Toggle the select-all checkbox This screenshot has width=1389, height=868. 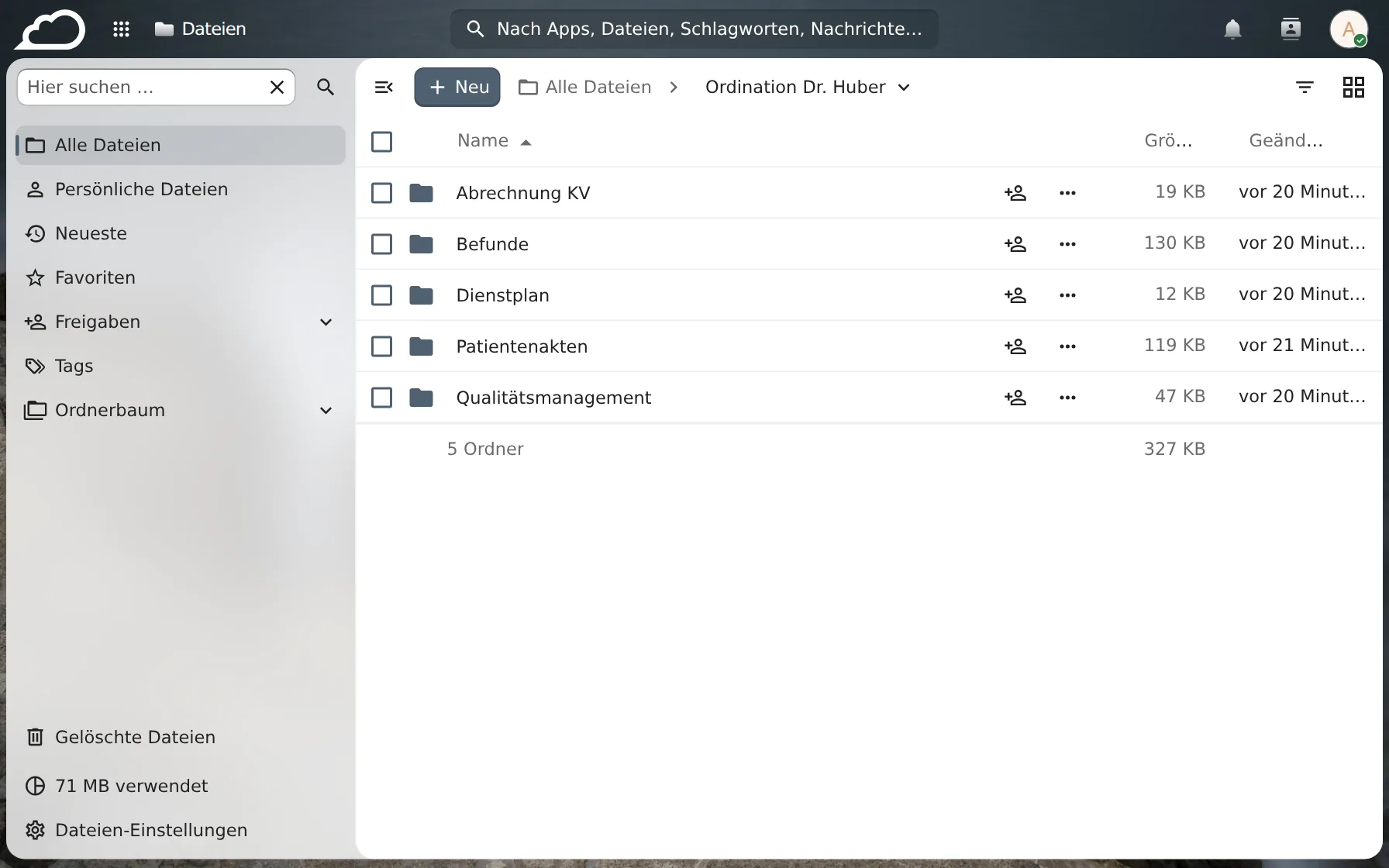(x=381, y=142)
